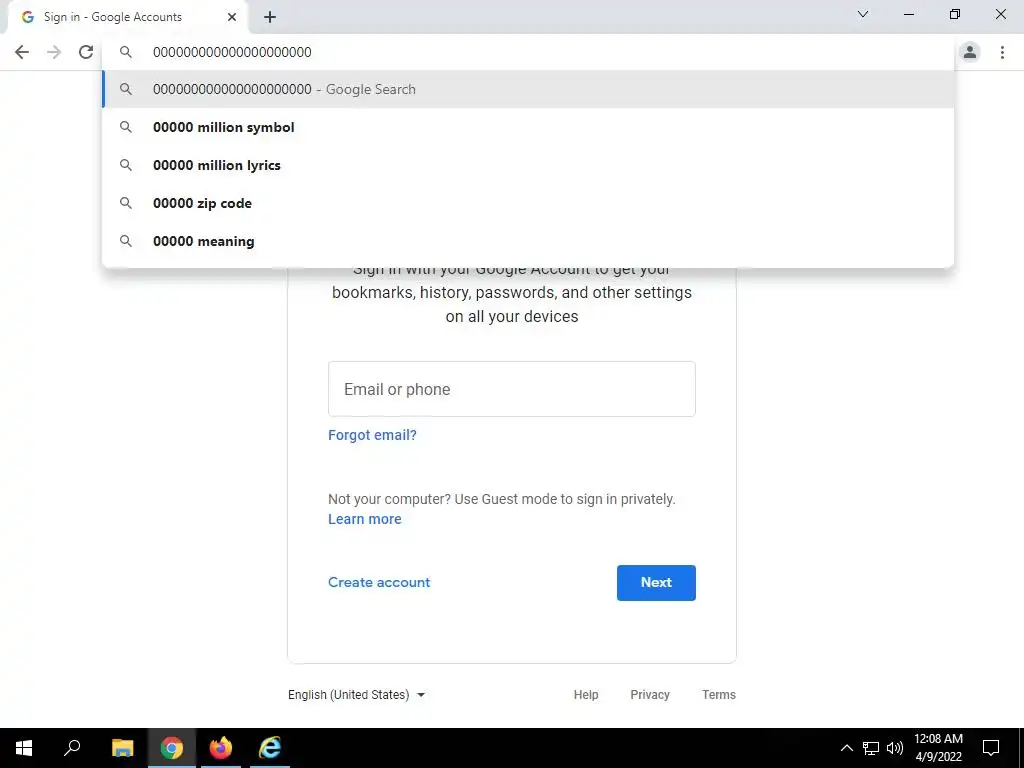The height and width of the screenshot is (768, 1024).
Task: Show hidden system tray icons
Action: pos(846,748)
